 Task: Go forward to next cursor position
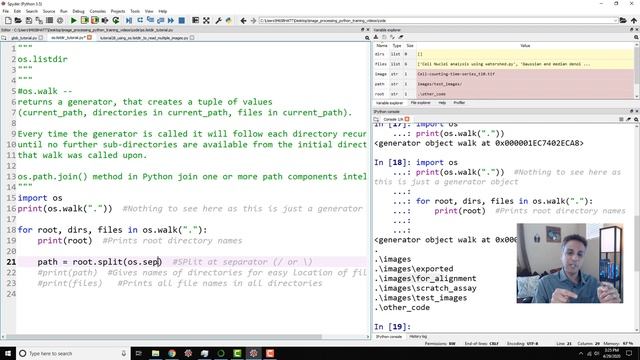253,20
